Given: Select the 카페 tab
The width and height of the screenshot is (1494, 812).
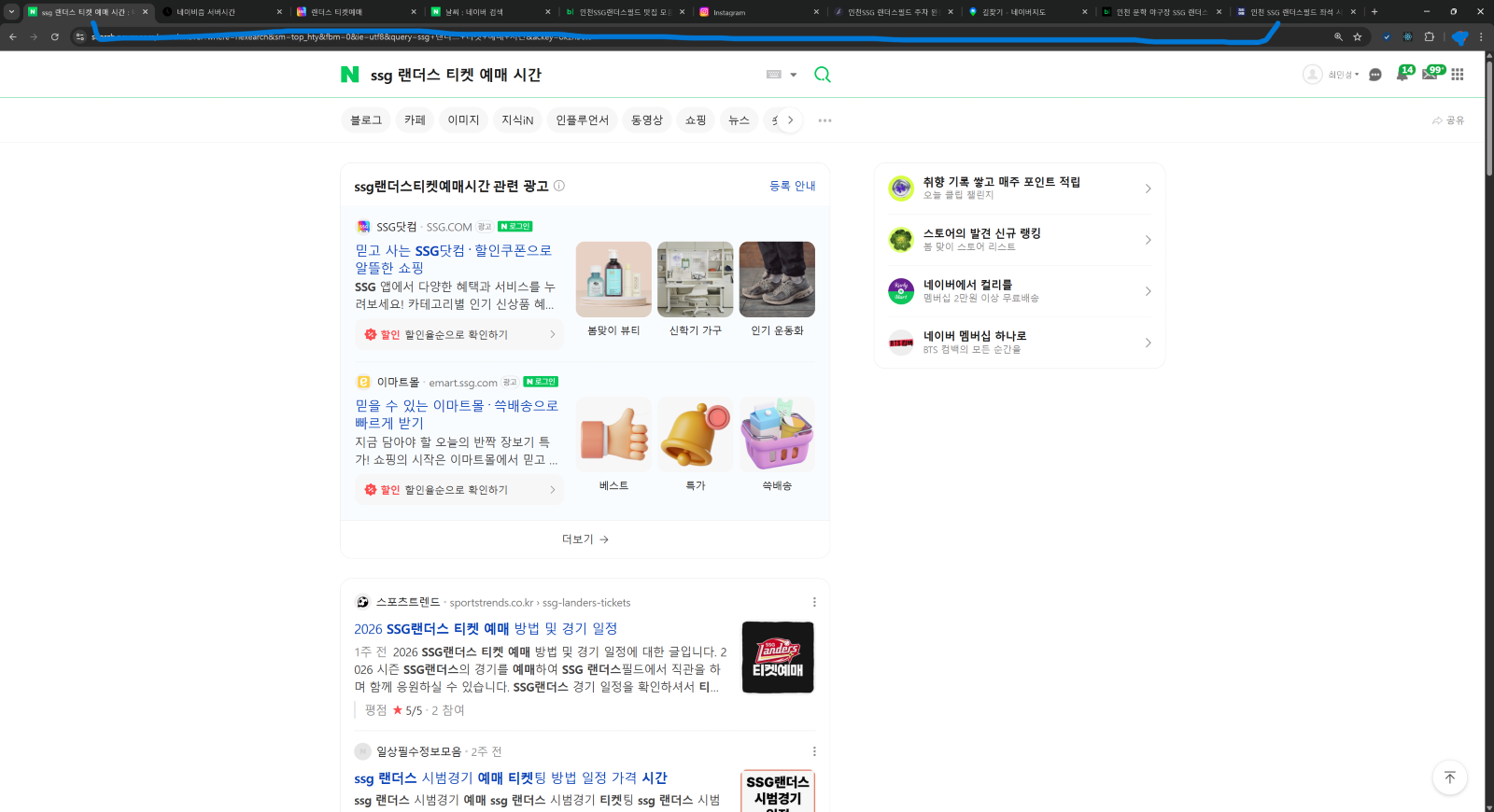Looking at the screenshot, I should pos(415,120).
